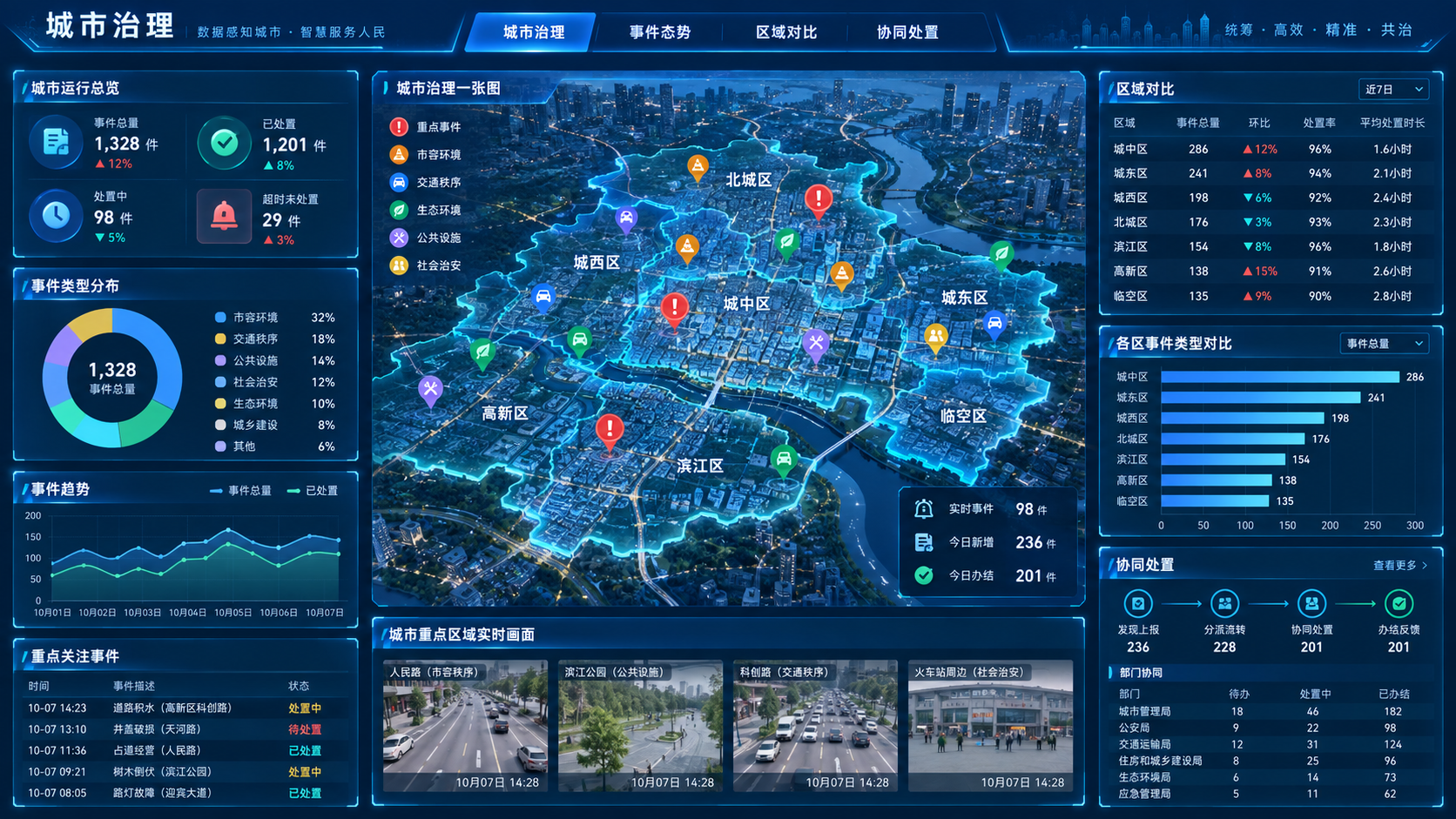Toggle 社会治安 map legend filter
This screenshot has height=819, width=1456.
click(x=425, y=265)
